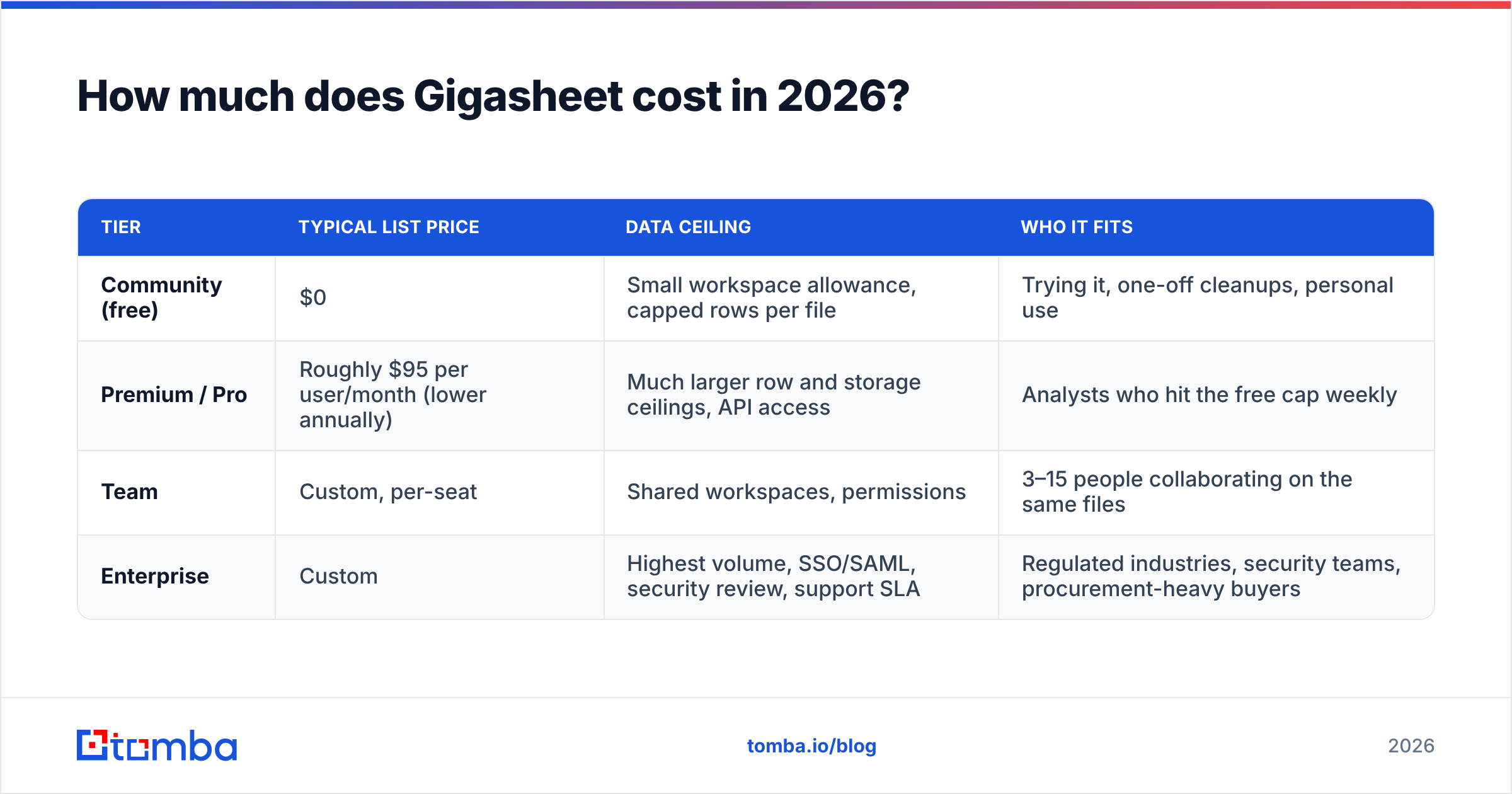
Task: Click 'Small workspace allowance, capped rows per file'
Action: tap(801, 298)
